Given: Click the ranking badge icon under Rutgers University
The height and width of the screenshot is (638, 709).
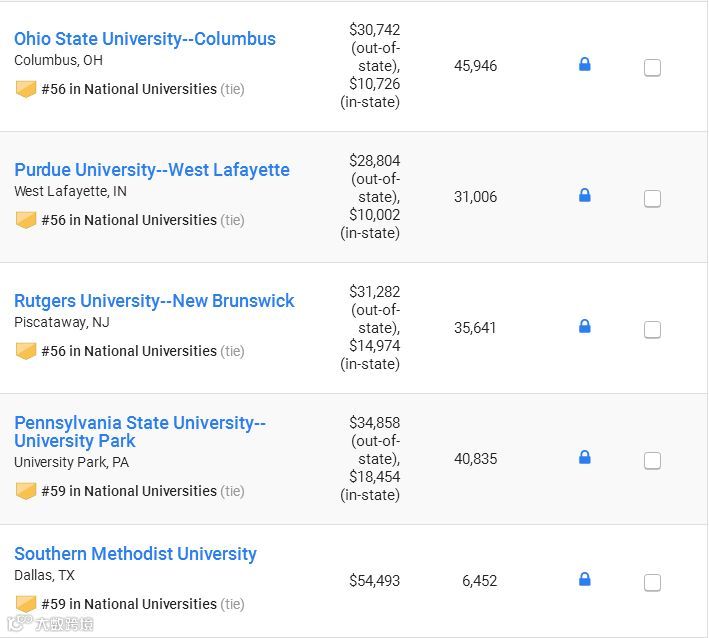Looking at the screenshot, I should pos(26,351).
